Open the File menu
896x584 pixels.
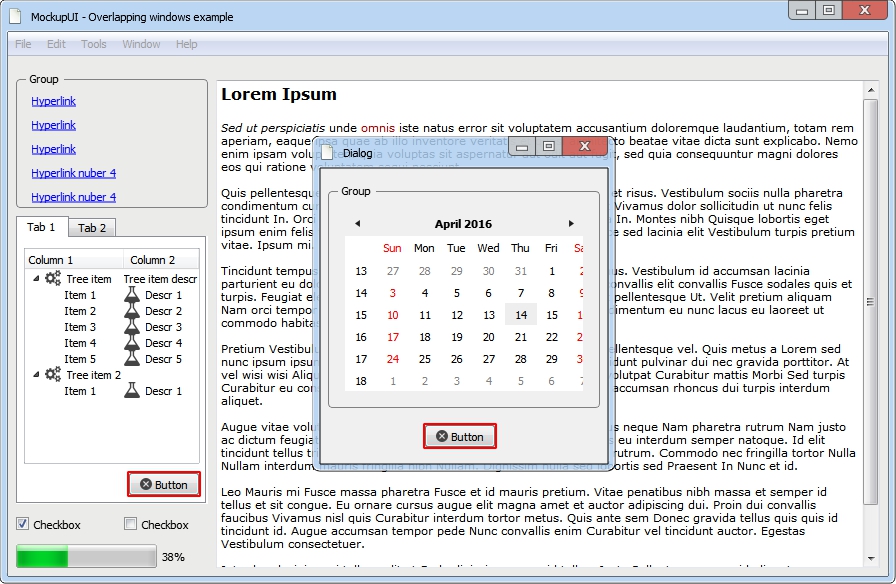coord(23,44)
